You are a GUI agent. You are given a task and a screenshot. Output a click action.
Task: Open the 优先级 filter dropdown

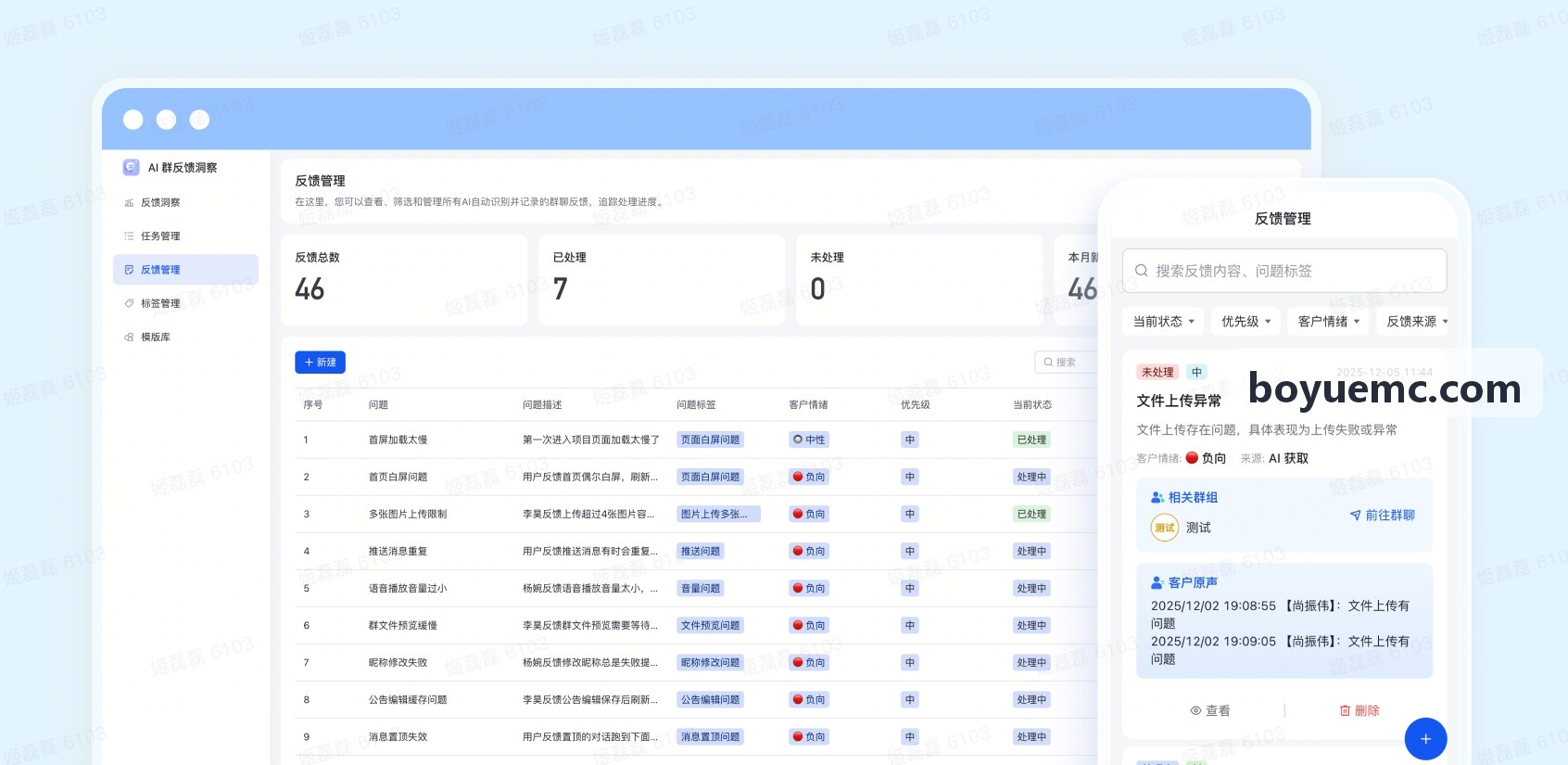tap(1246, 321)
